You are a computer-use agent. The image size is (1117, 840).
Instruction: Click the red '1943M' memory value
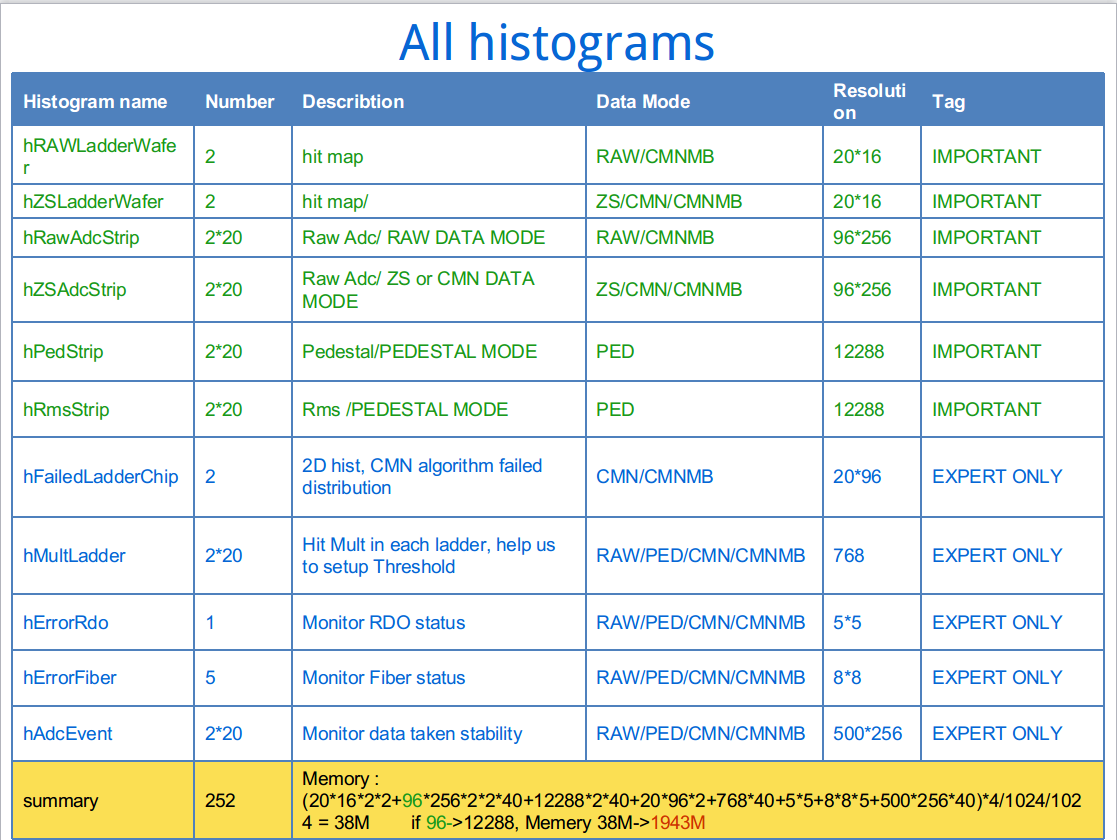coord(677,823)
